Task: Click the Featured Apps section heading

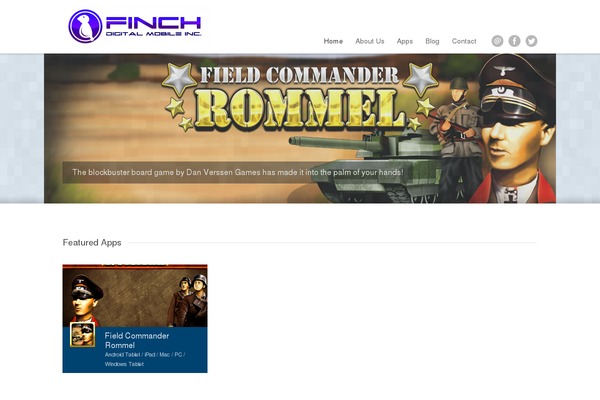Action: [x=92, y=242]
